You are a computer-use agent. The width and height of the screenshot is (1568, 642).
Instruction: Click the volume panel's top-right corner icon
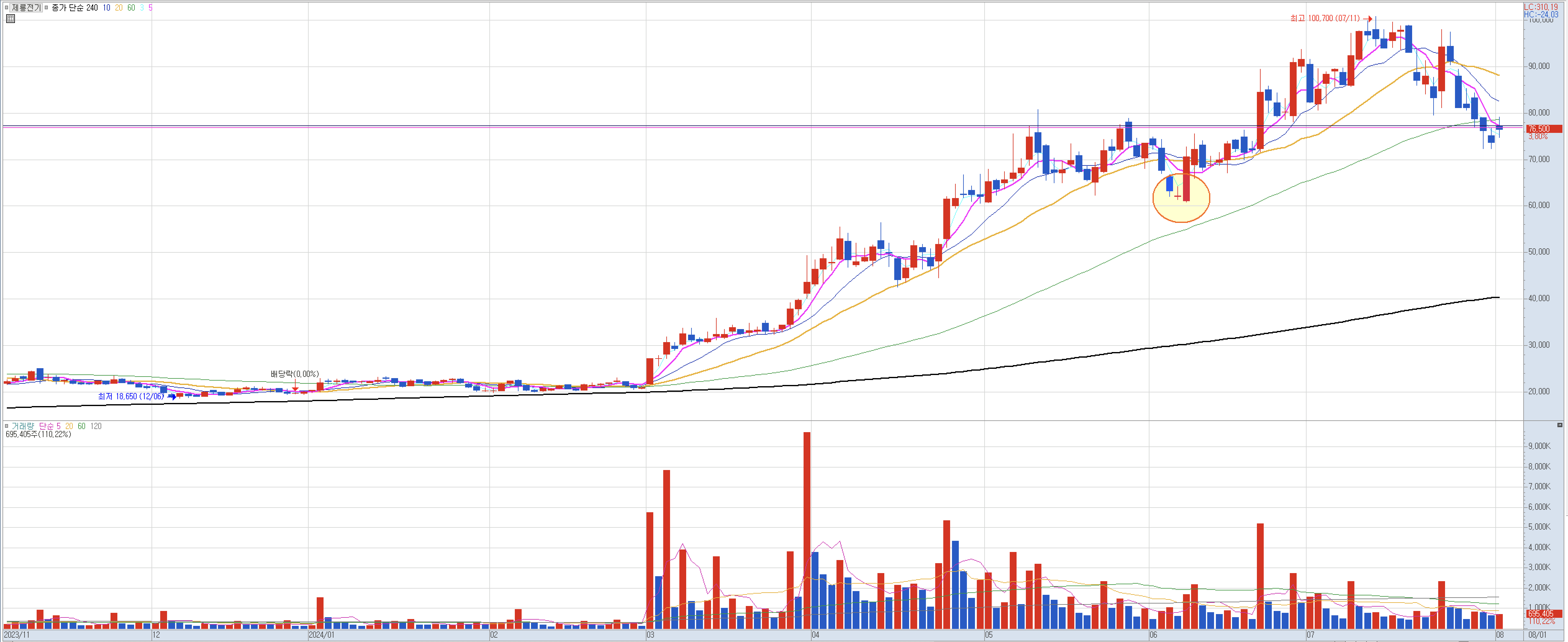point(1560,425)
